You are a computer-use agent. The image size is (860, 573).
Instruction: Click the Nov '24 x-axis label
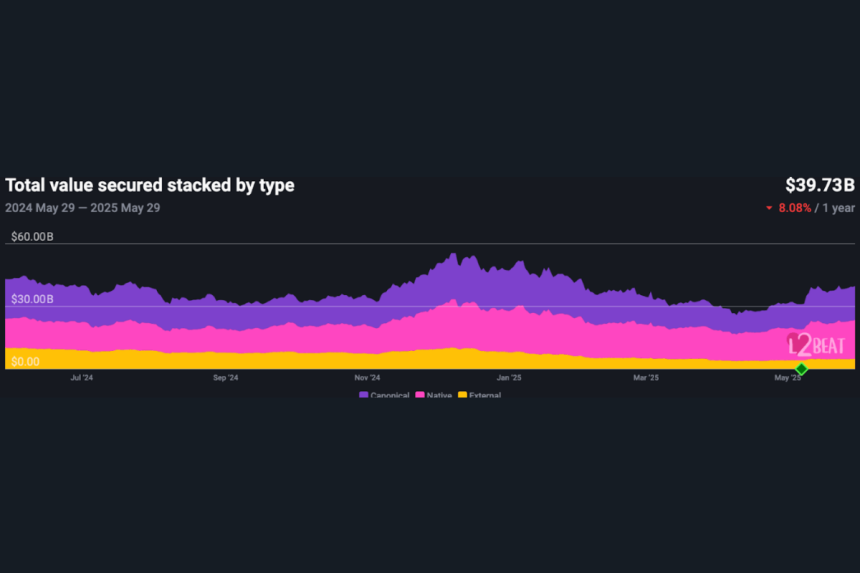click(367, 378)
